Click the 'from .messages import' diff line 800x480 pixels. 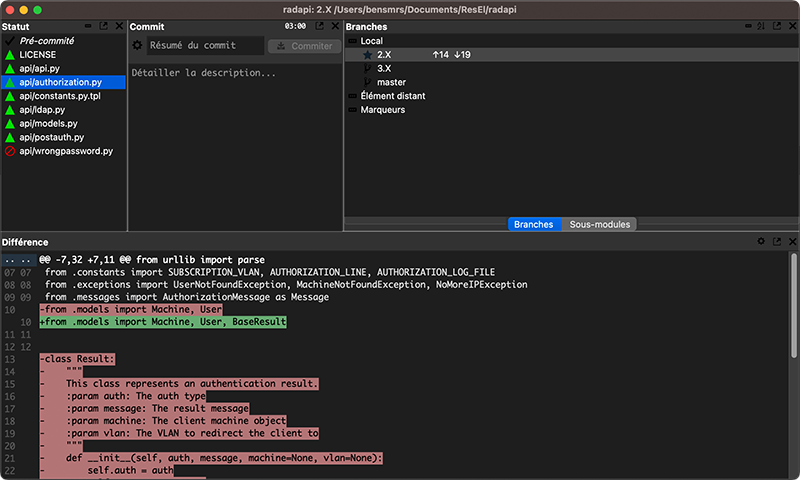point(187,297)
